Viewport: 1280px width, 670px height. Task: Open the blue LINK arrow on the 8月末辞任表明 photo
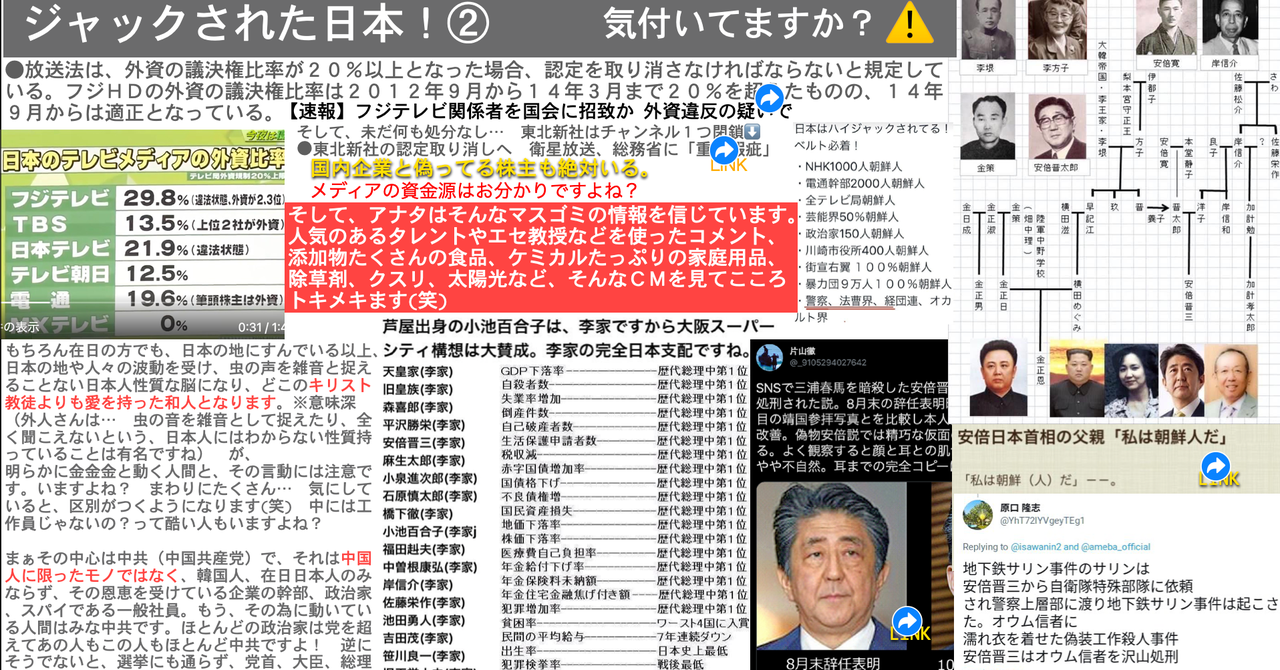(x=906, y=620)
